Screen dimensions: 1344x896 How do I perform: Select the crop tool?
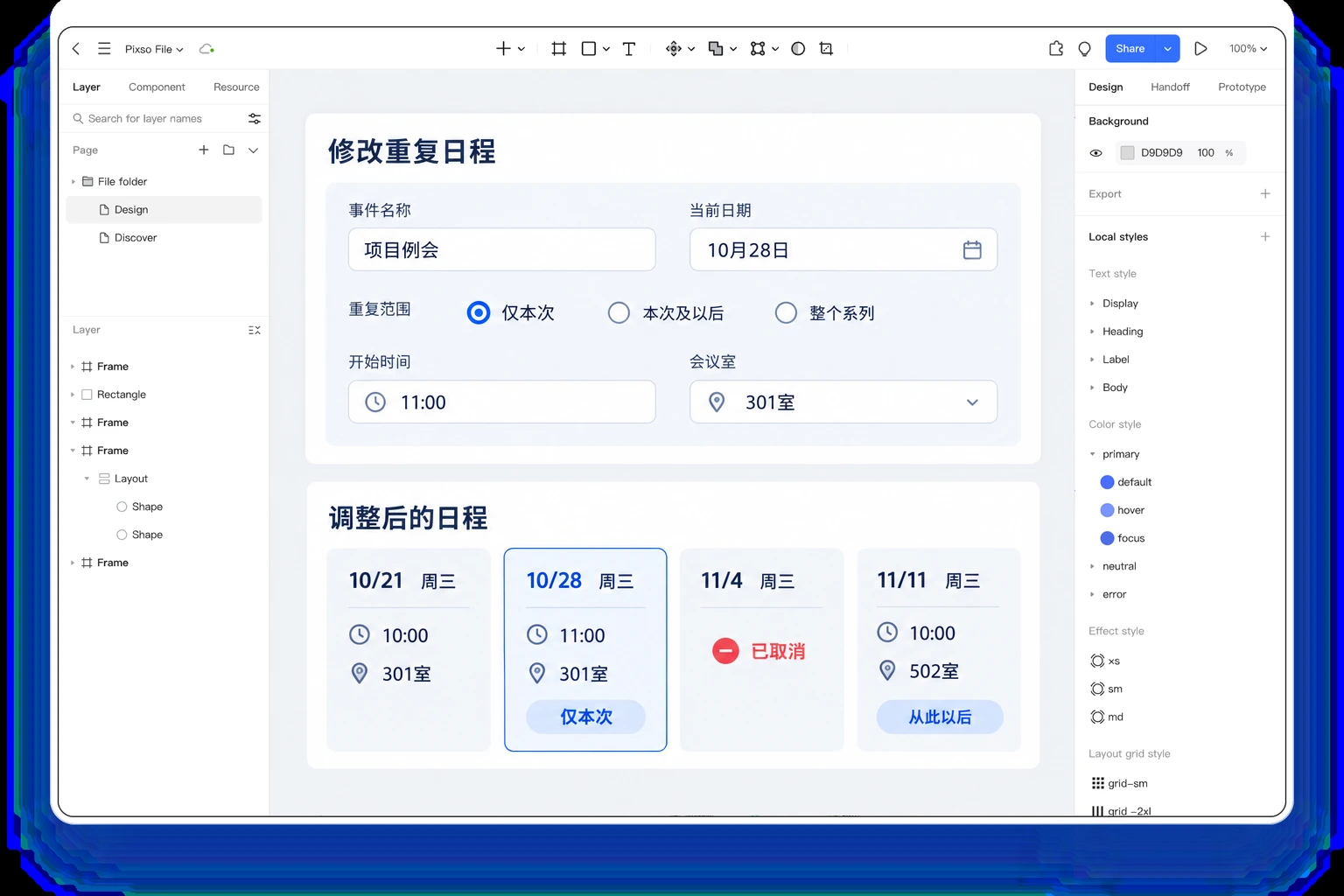click(826, 49)
